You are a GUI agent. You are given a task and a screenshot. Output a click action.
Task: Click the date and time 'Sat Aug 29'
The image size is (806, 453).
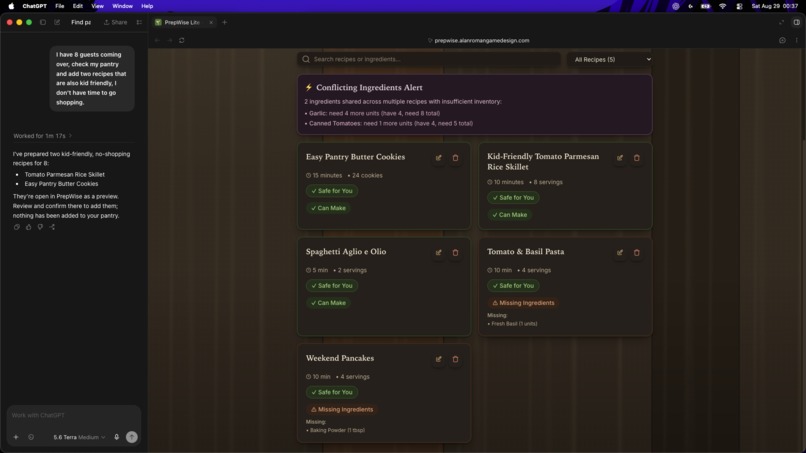pos(775,6)
